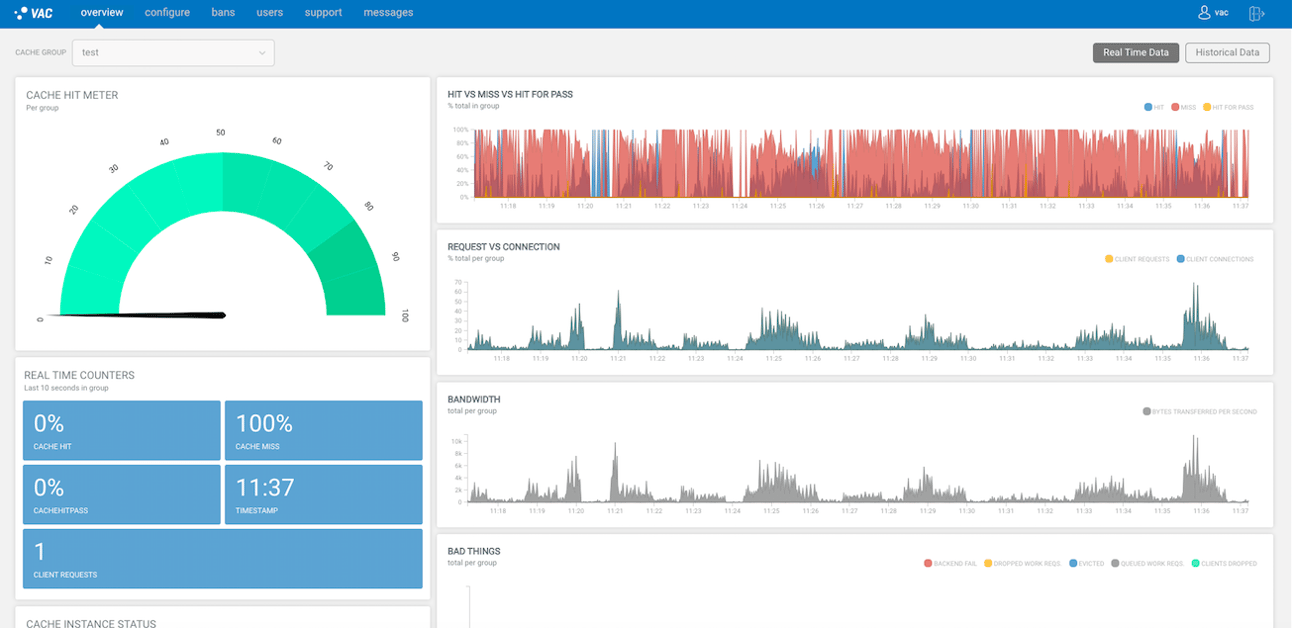Click the REQUEST VS CONNECTION chart title
This screenshot has width=1292, height=628.
point(504,246)
